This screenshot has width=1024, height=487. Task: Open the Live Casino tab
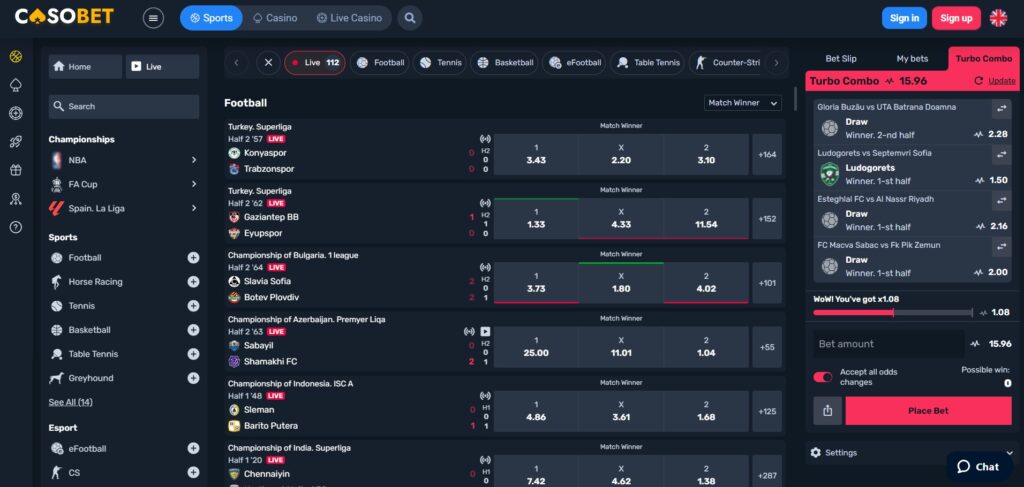pyautogui.click(x=349, y=18)
